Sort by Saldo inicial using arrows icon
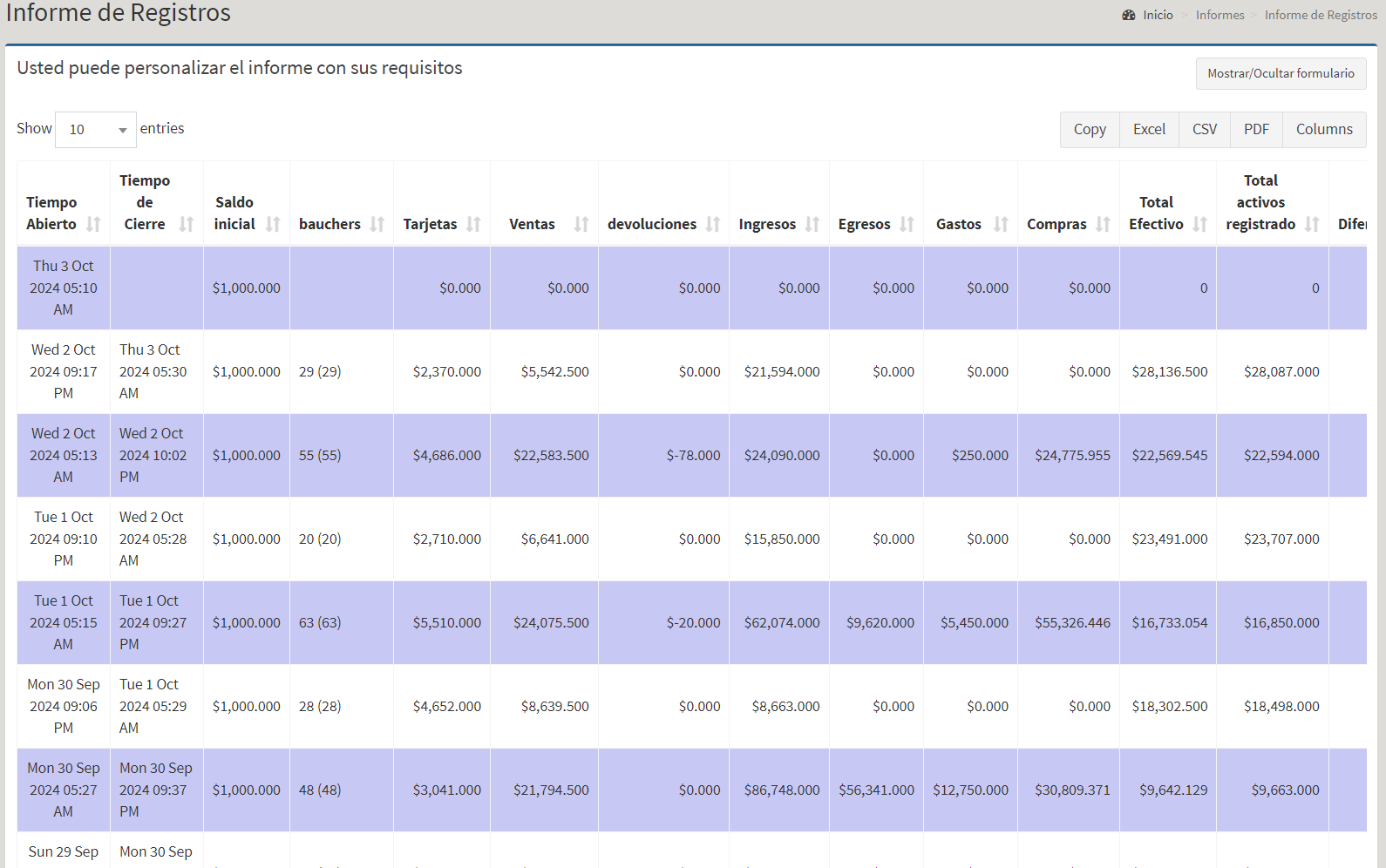The height and width of the screenshot is (868, 1386). point(273,224)
